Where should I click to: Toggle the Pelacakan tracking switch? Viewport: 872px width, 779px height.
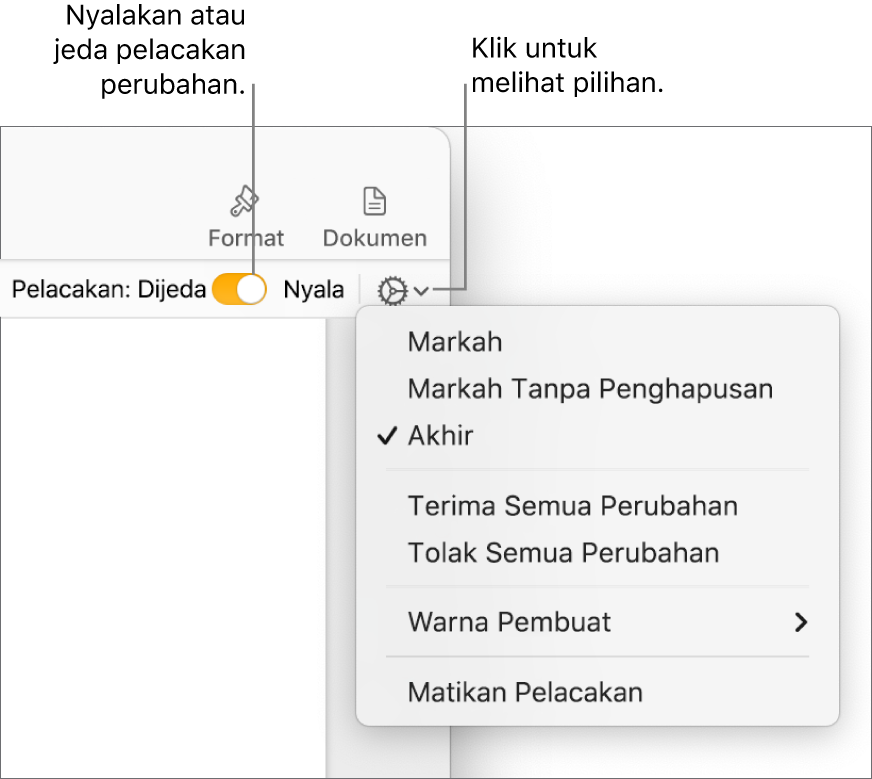point(240,290)
